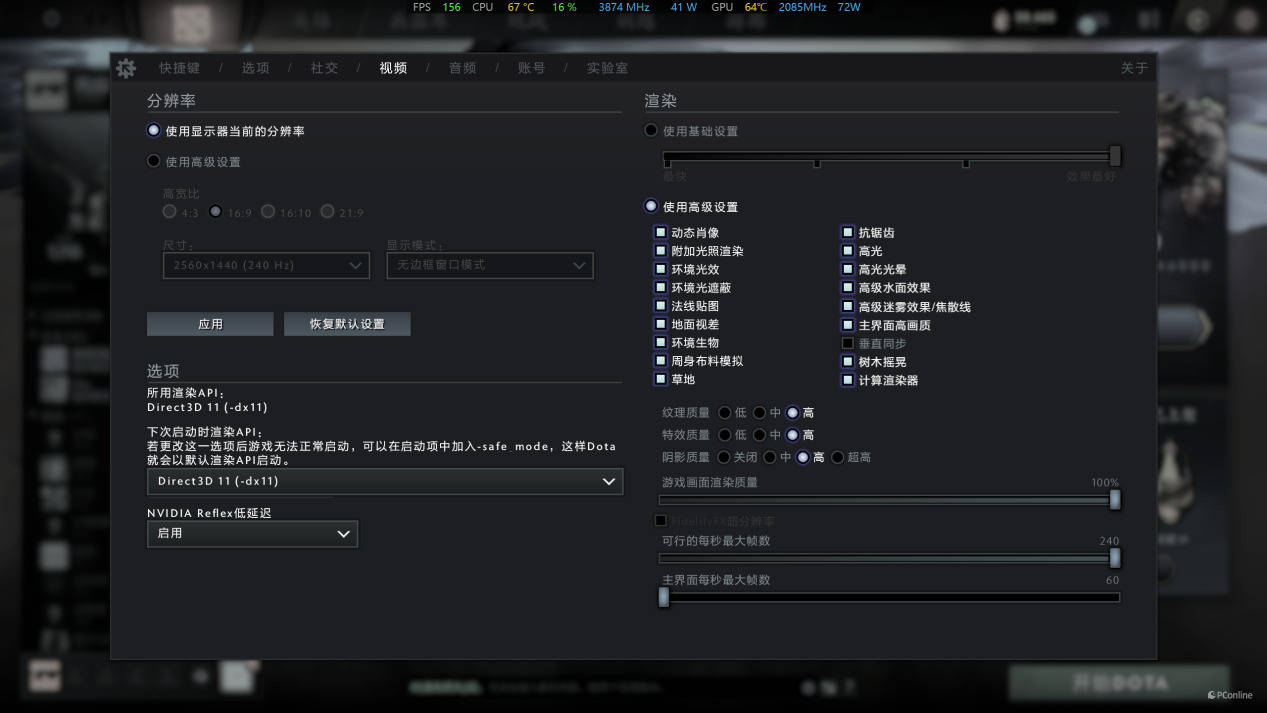This screenshot has height=713, width=1267.
Task: Select 16:9 aspect ratio
Action: point(215,212)
